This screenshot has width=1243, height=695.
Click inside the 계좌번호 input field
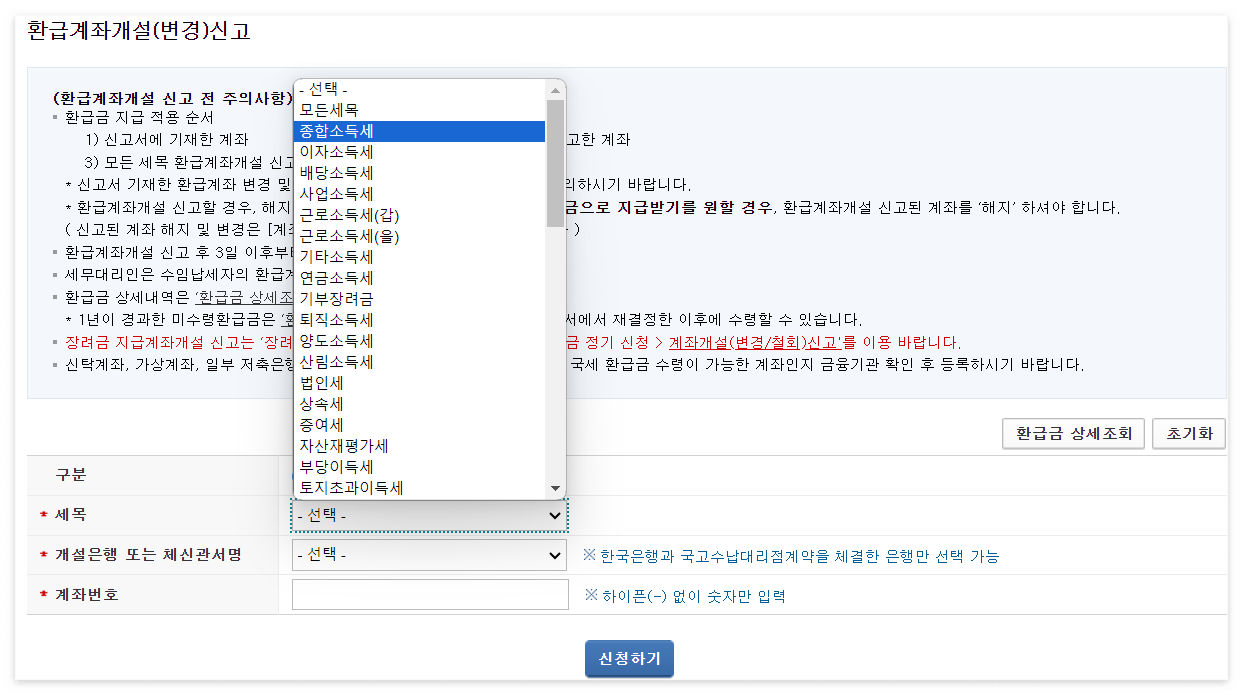tap(428, 593)
